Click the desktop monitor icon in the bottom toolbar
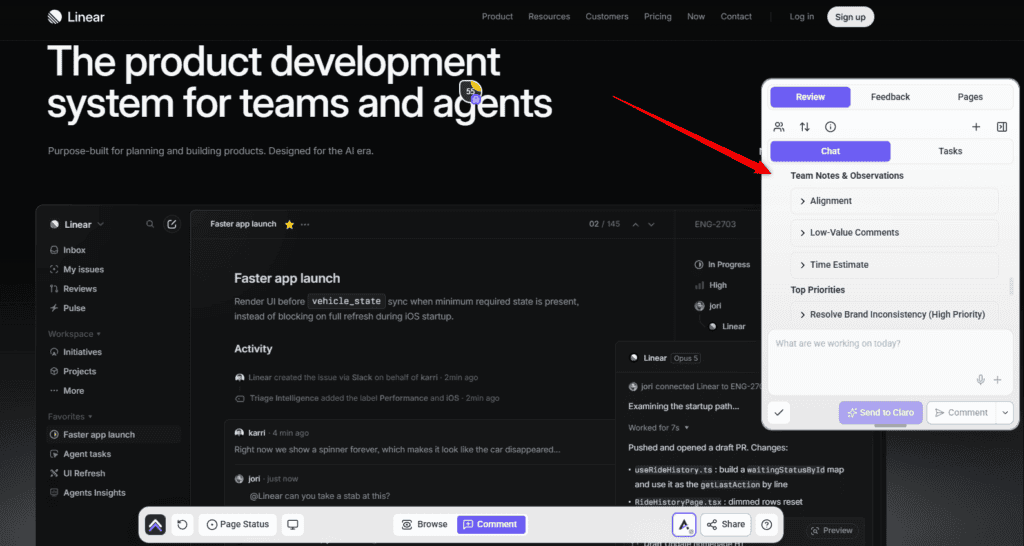 [293, 524]
